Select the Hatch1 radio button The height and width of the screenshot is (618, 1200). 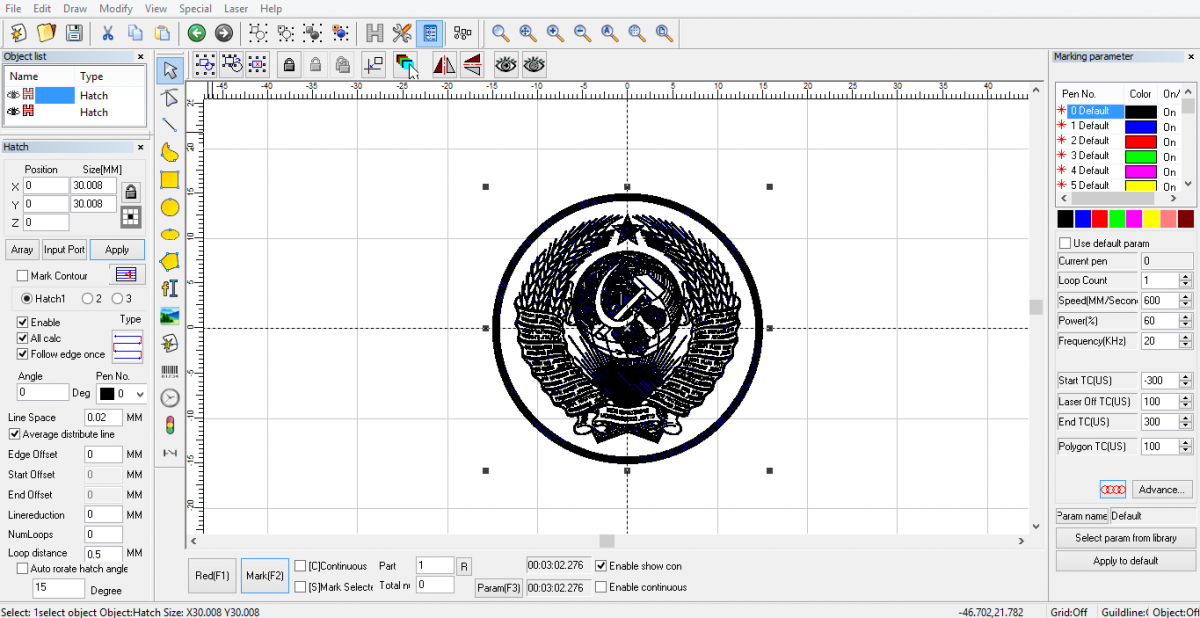(x=27, y=298)
